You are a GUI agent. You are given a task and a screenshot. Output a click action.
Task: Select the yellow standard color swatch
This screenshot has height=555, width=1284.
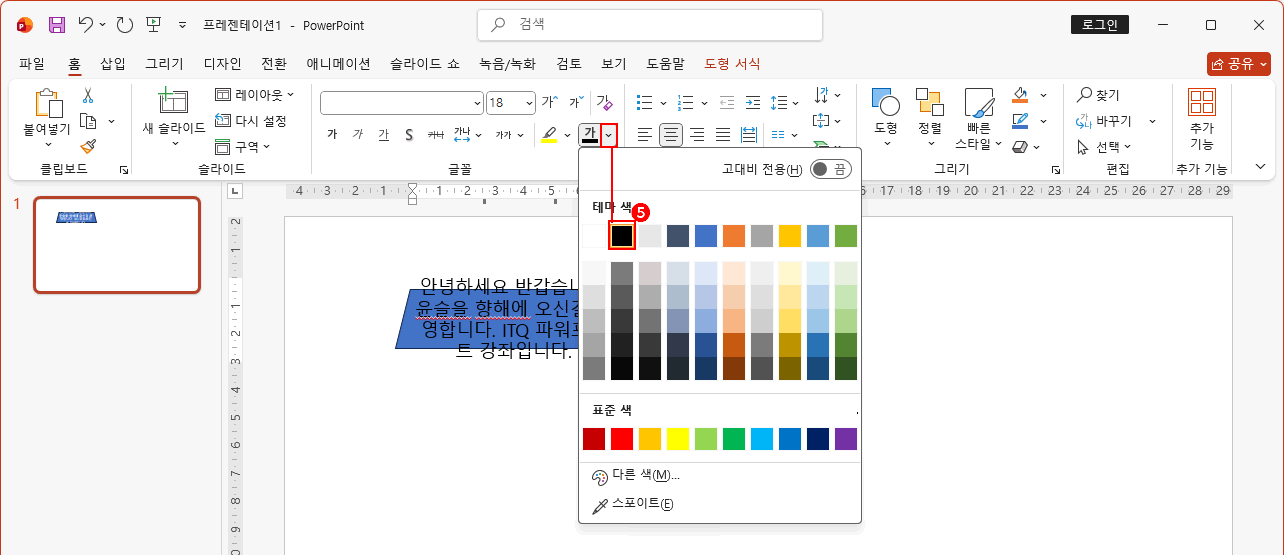(678, 439)
